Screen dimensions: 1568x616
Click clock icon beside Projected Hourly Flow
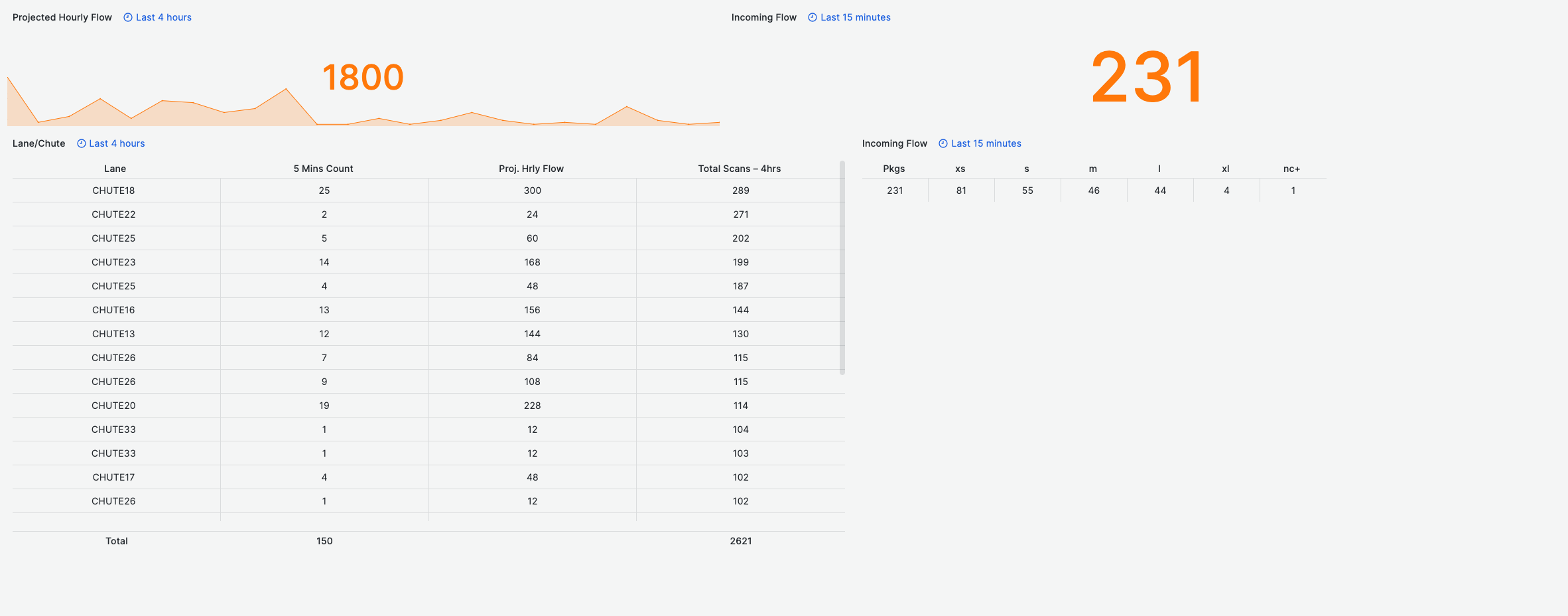128,17
